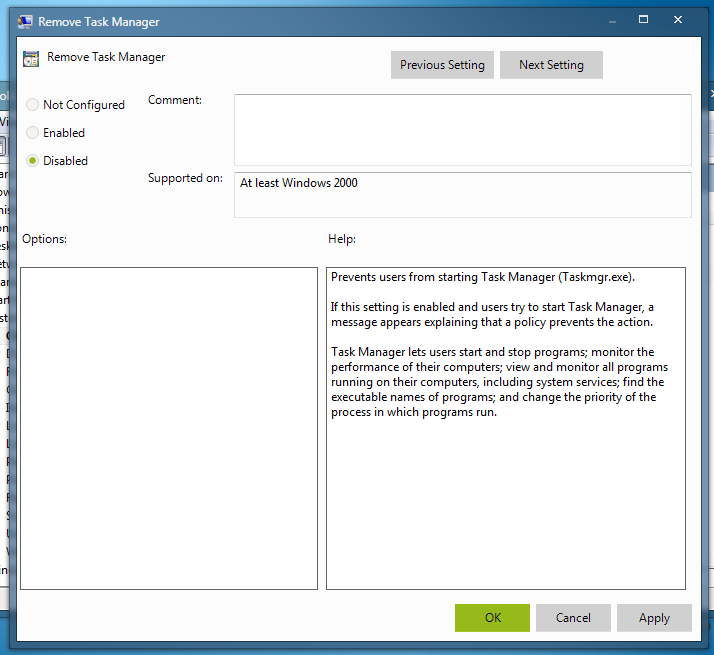Click the policy setting icon beside heading
714x655 pixels.
click(x=31, y=59)
